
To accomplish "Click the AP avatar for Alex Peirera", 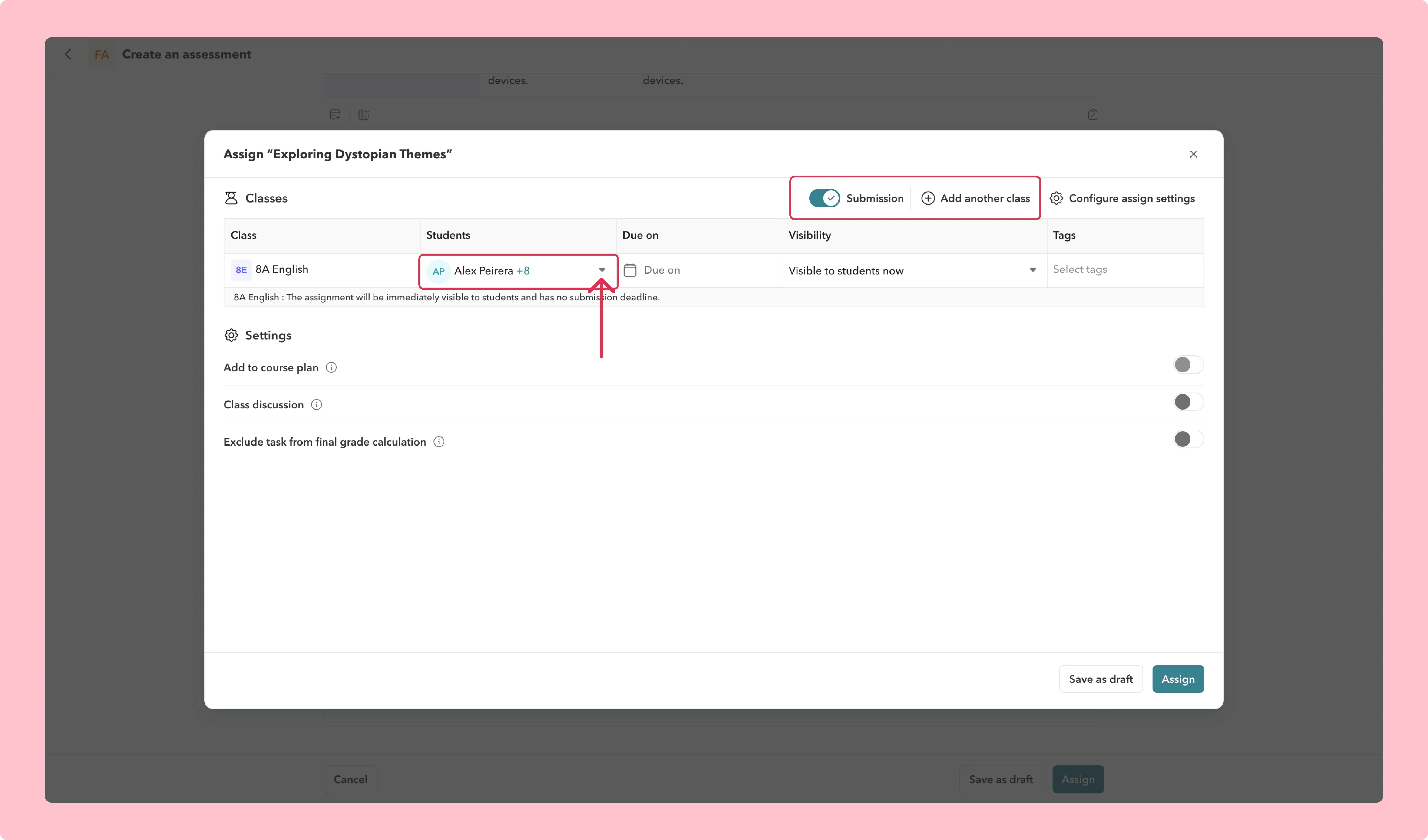I will 439,271.
